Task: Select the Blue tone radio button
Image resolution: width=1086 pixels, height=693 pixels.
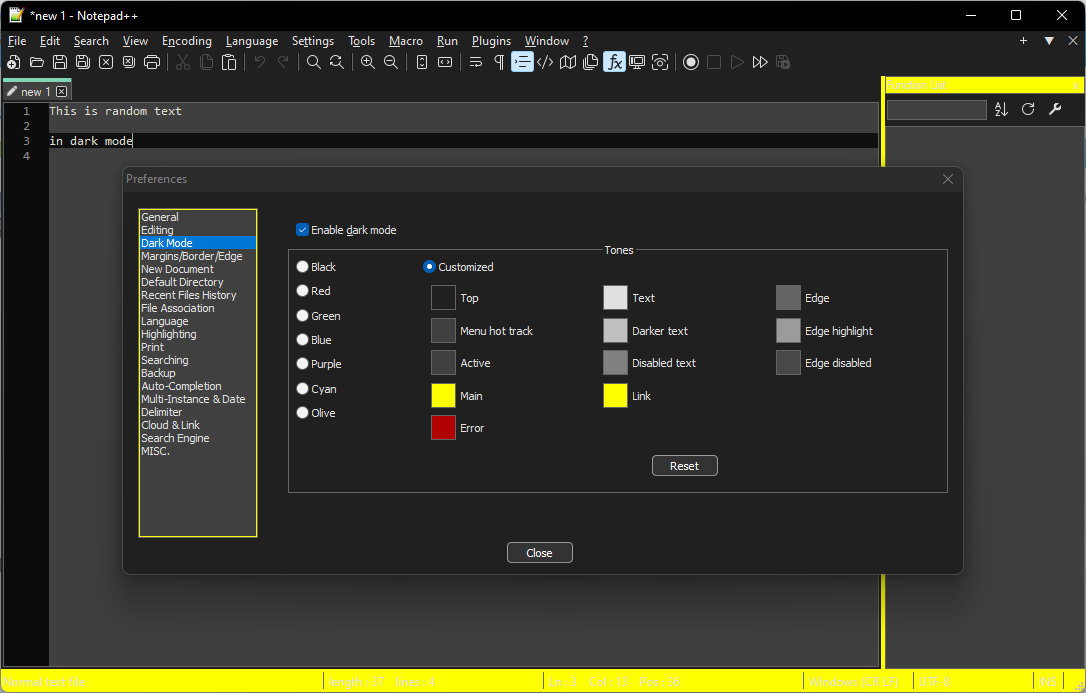Action: [x=303, y=340]
